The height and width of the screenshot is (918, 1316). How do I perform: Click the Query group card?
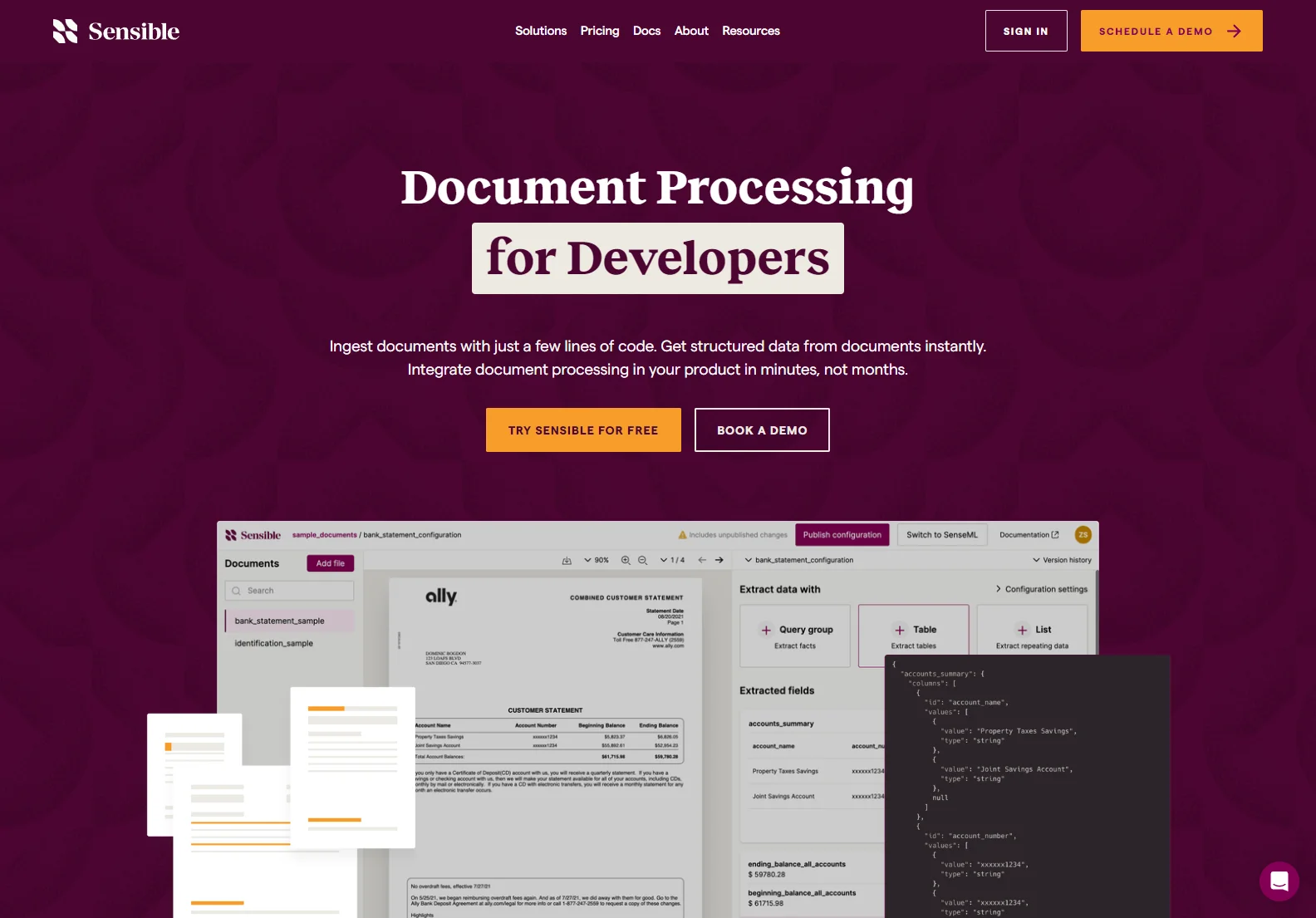(795, 636)
